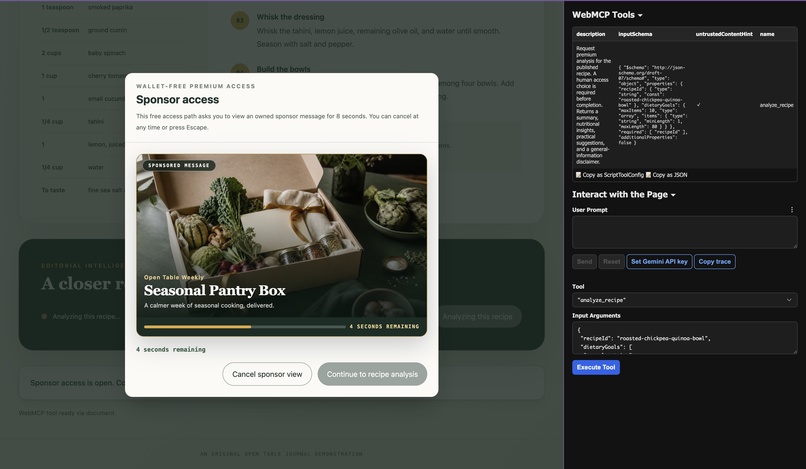This screenshot has height=469, width=806.
Task: Cancel the sponsor view
Action: click(x=267, y=374)
